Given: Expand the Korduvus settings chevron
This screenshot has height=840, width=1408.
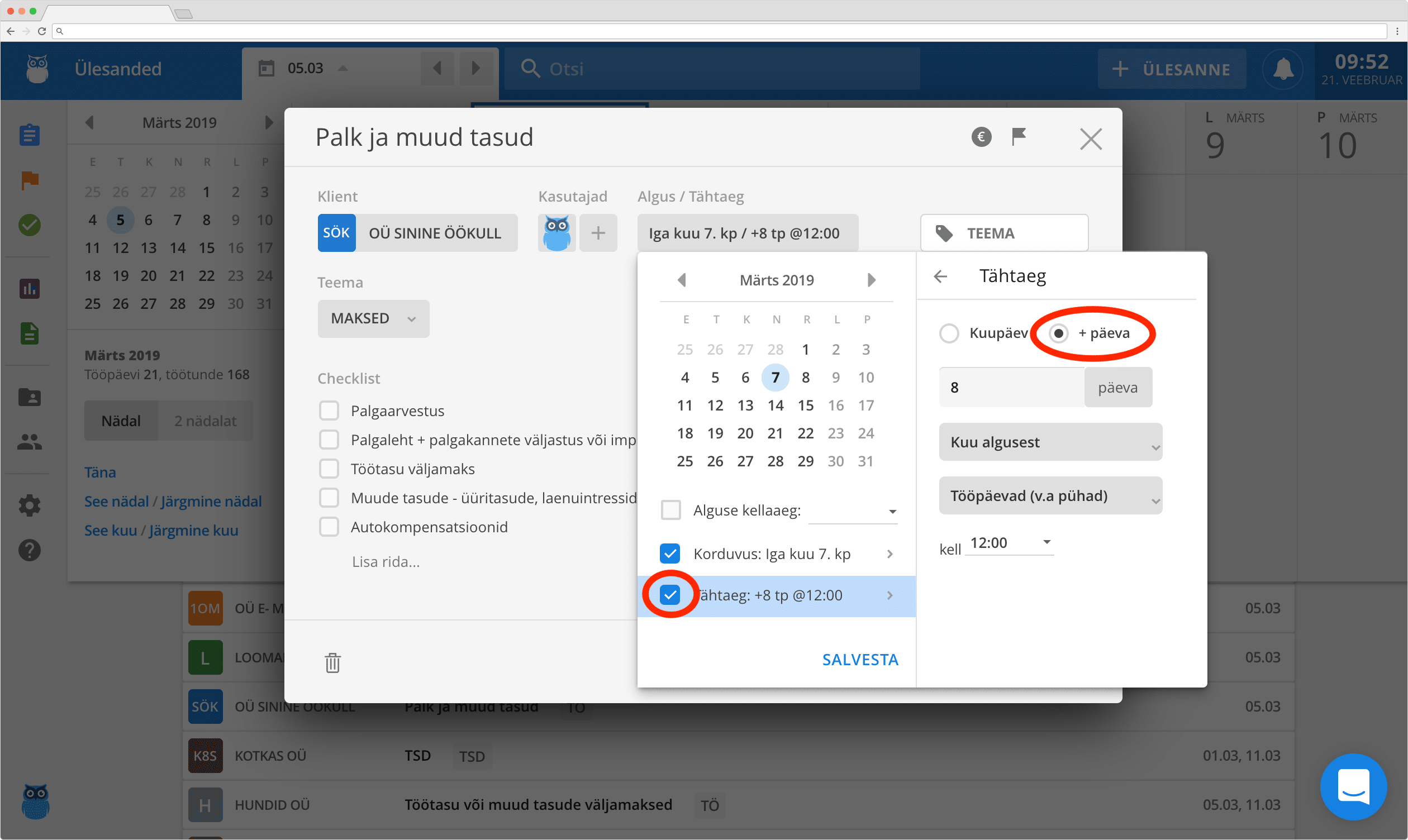Looking at the screenshot, I should coord(889,553).
